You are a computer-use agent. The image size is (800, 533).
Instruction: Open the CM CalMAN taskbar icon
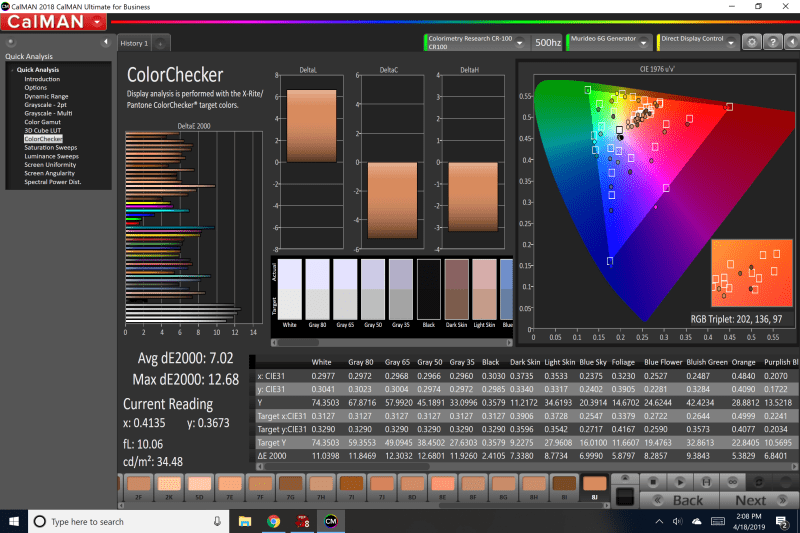point(331,521)
